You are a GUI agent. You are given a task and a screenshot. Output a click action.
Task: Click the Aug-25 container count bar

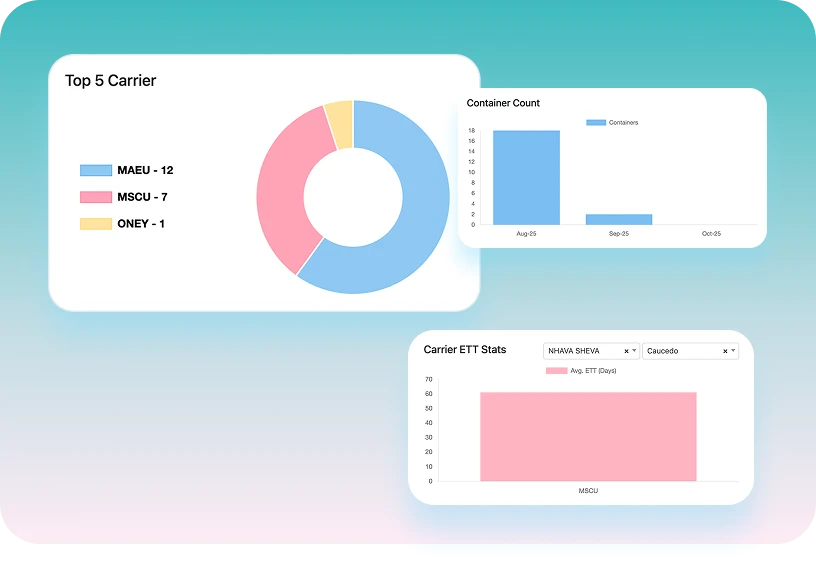coord(526,177)
